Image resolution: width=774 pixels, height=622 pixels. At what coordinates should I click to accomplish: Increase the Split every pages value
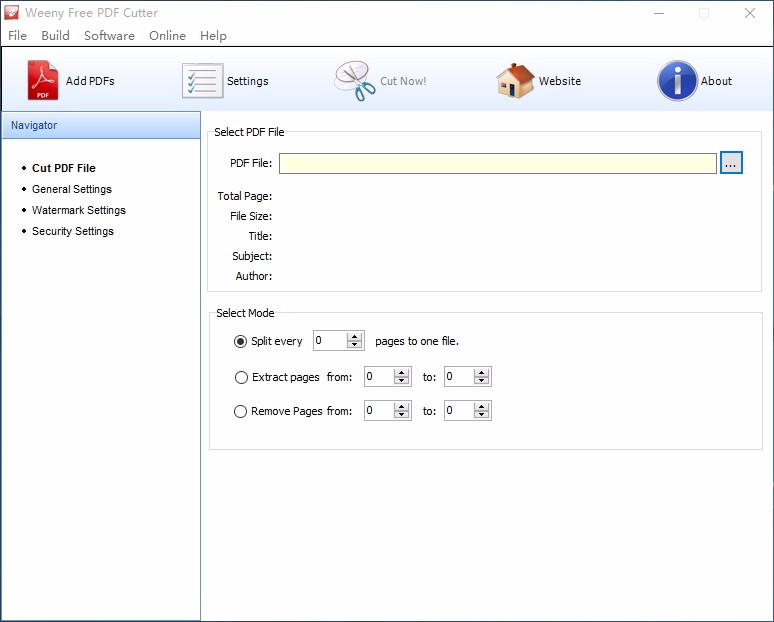point(354,337)
